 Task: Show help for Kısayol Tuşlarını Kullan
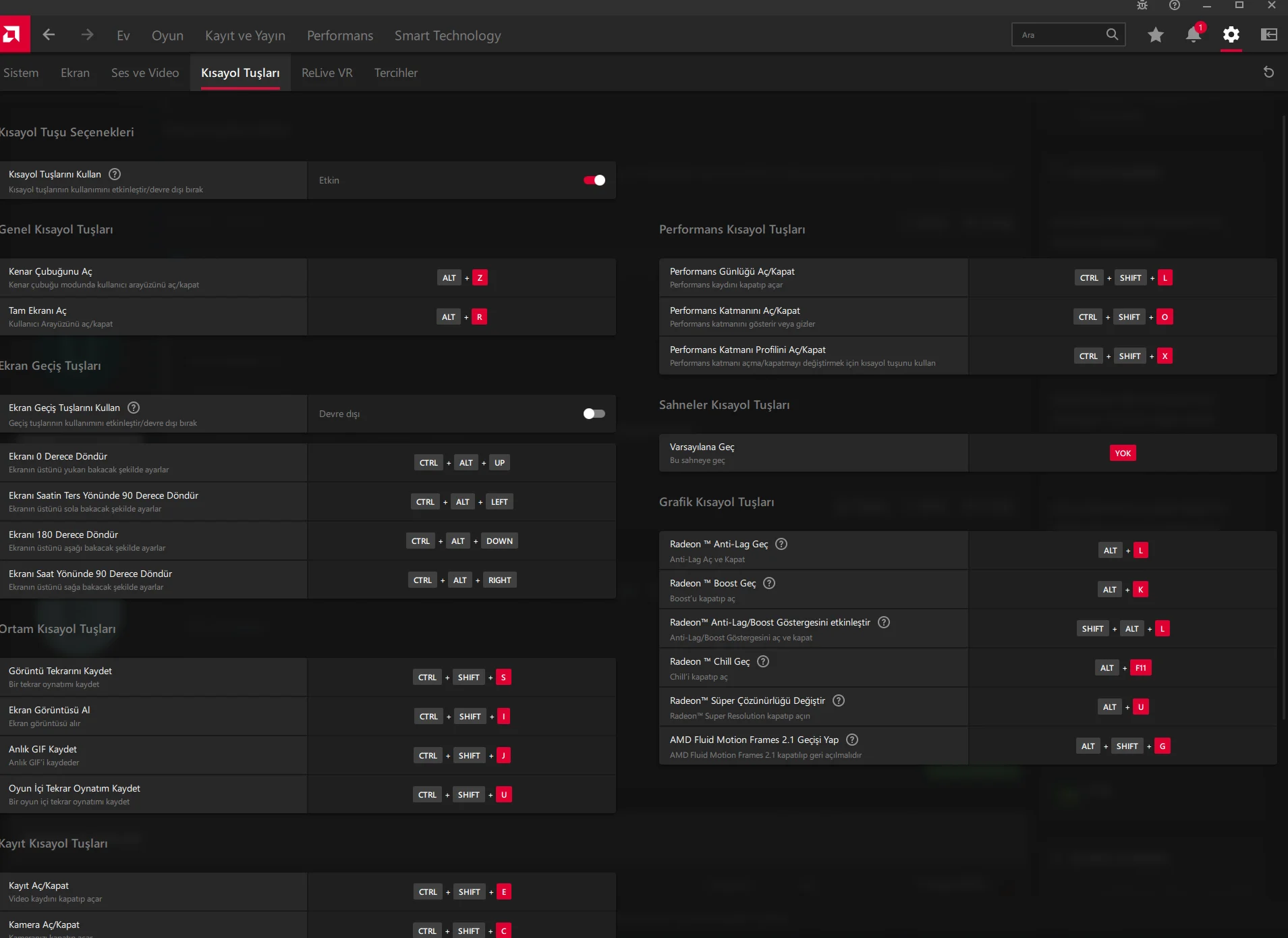coord(115,174)
